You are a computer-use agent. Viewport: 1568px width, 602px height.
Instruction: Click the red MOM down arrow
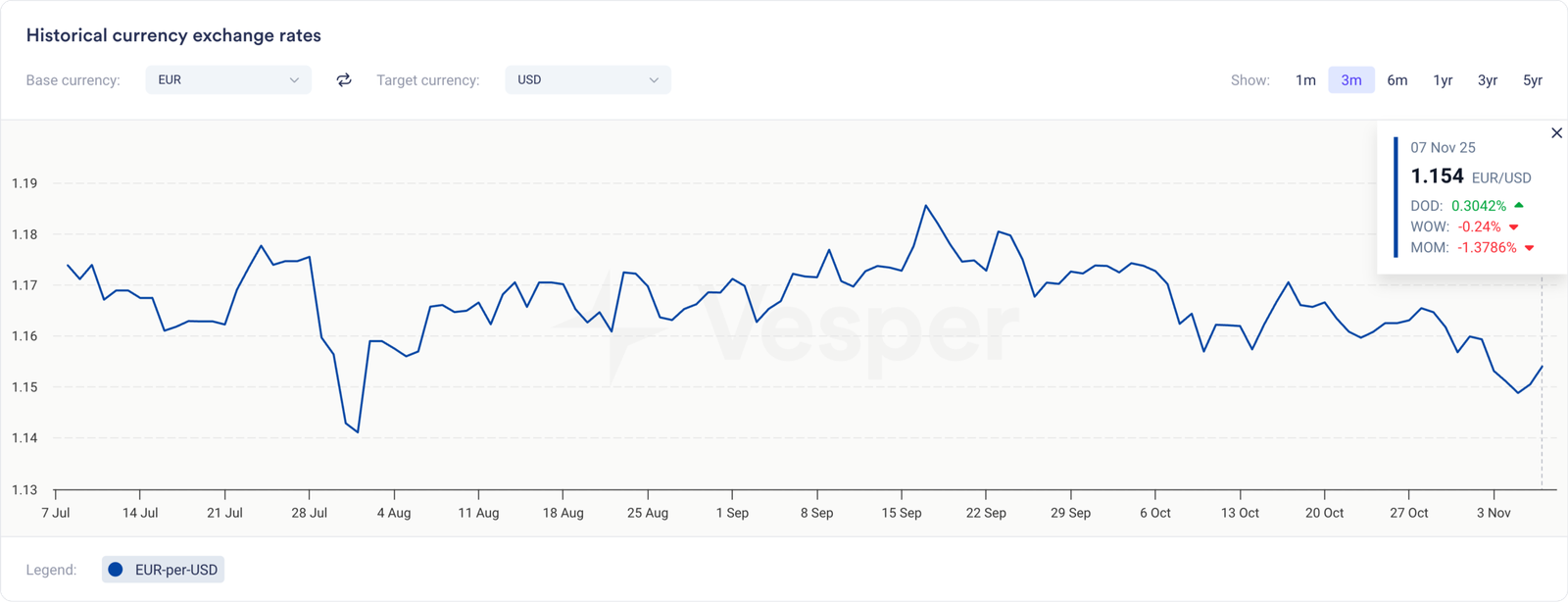point(1530,248)
